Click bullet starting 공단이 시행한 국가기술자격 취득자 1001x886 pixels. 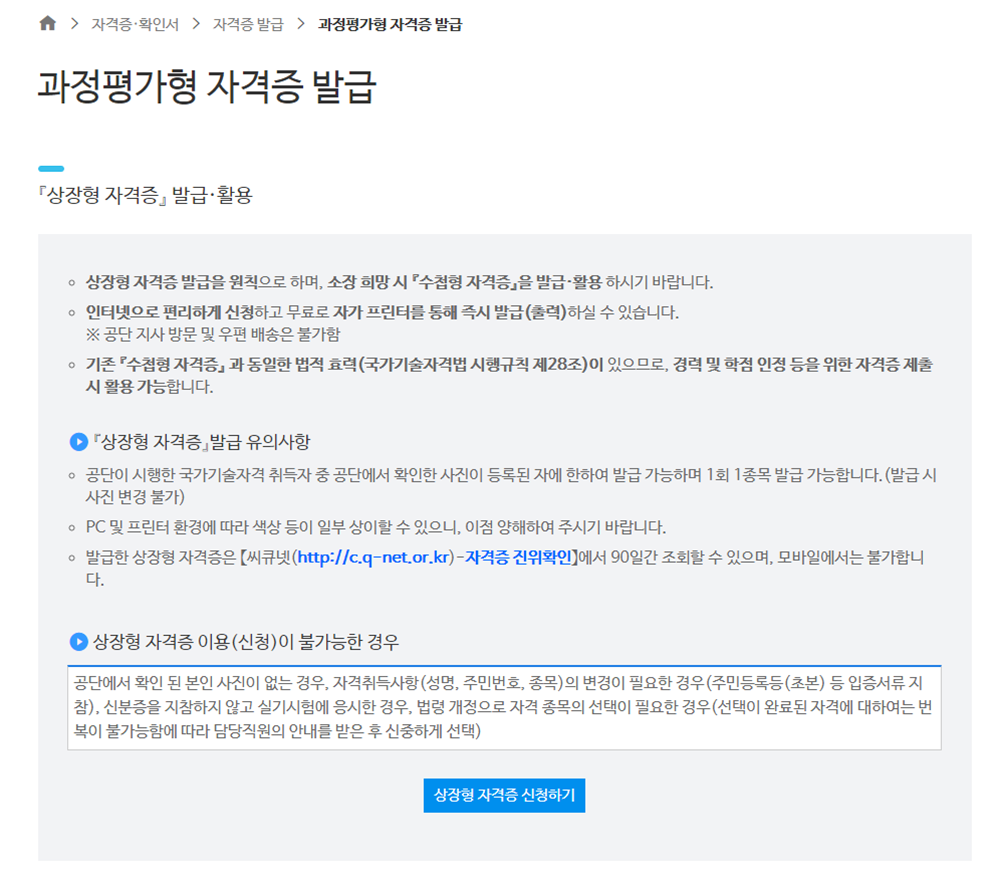pyautogui.click(x=511, y=486)
